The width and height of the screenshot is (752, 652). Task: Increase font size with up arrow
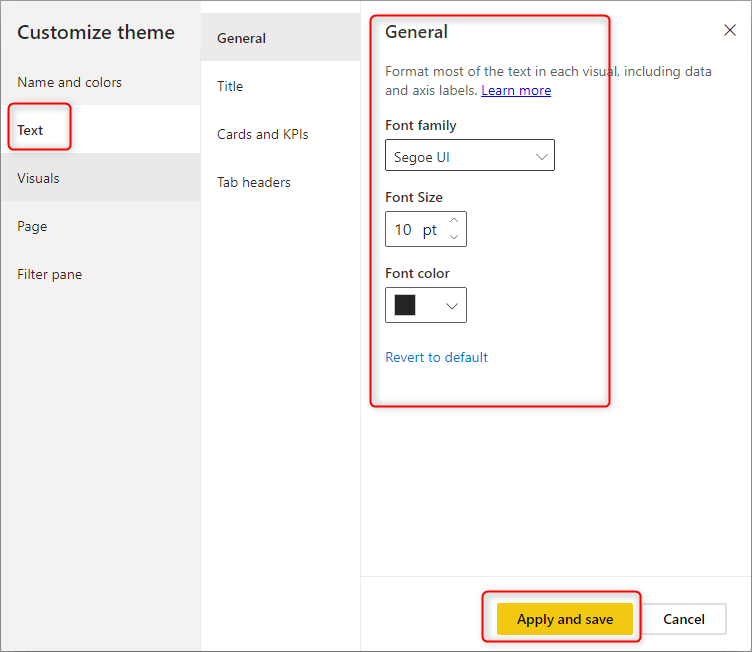coord(454,220)
